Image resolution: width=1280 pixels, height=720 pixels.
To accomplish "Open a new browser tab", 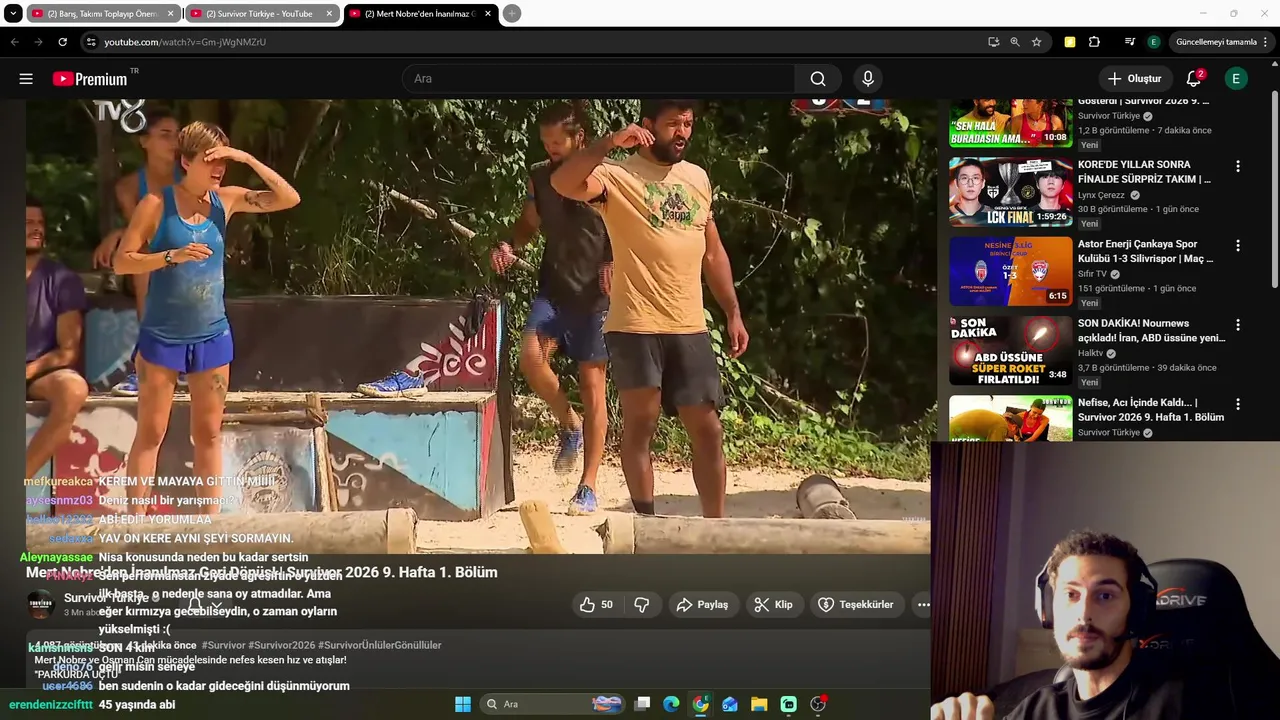I will 511,13.
